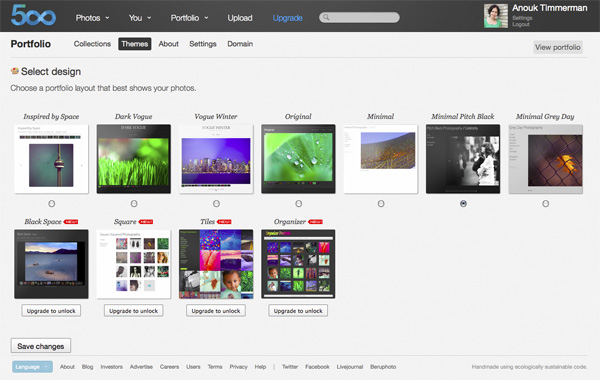Open the footer Twitter link

pos(290,367)
